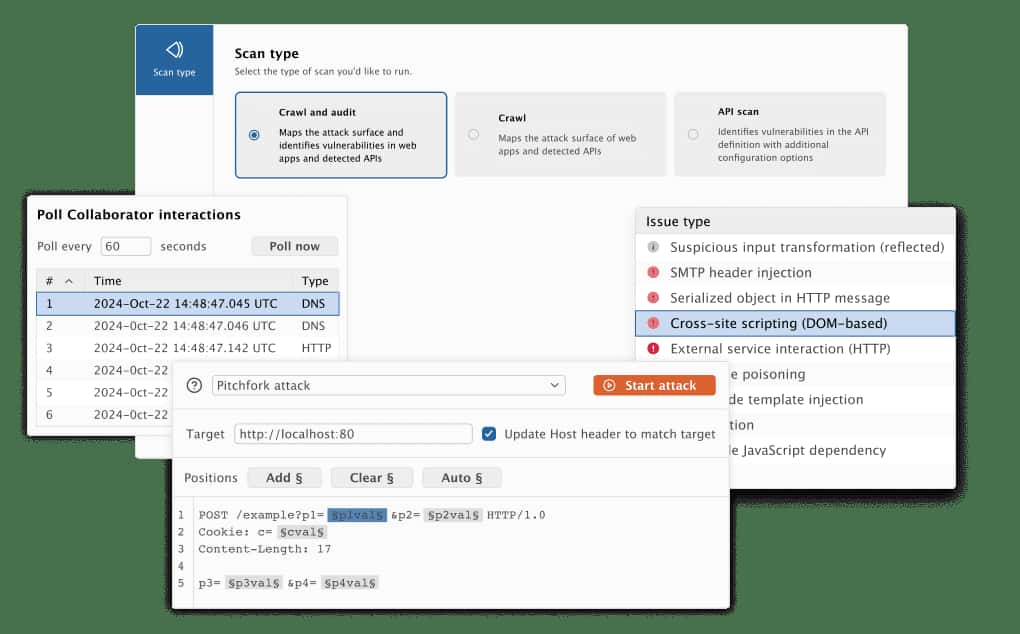Click the Poll now button

pos(294,246)
